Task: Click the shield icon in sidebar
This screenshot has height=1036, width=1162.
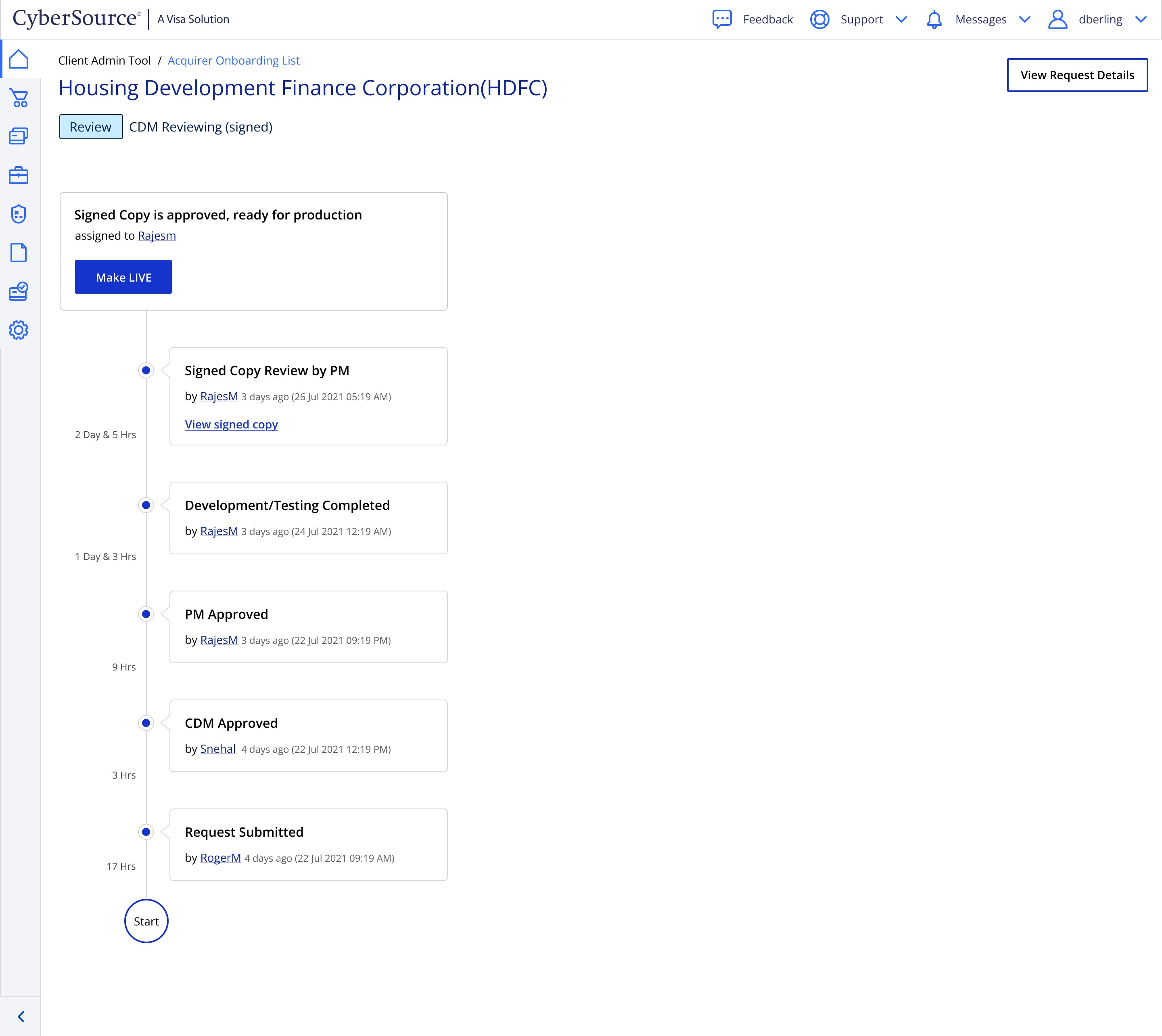Action: [19, 214]
